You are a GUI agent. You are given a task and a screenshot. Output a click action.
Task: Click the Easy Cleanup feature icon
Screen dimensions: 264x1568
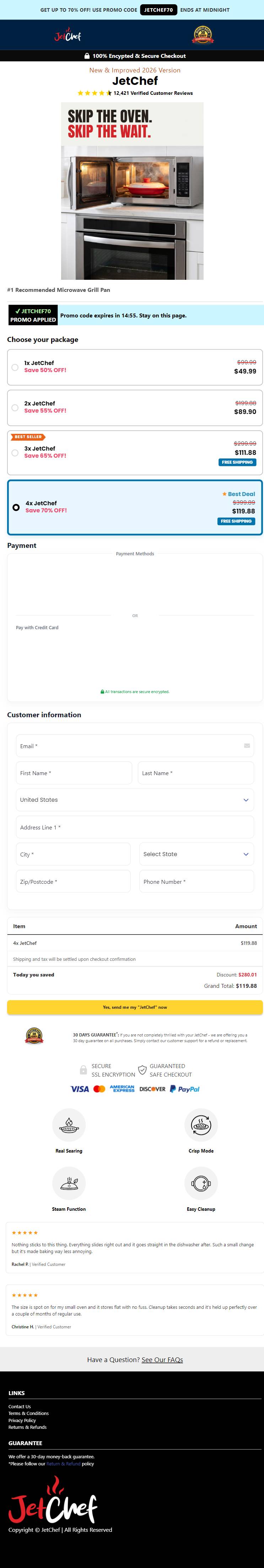(201, 1183)
